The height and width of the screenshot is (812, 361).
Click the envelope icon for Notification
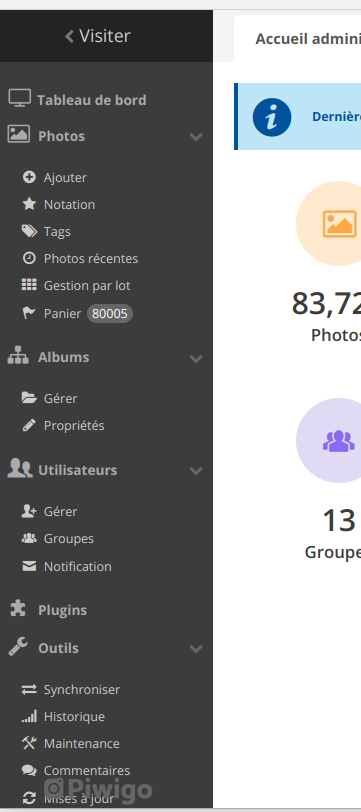point(29,567)
